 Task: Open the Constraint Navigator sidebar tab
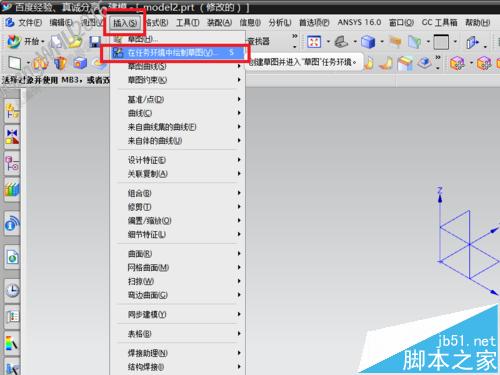pos(12,137)
